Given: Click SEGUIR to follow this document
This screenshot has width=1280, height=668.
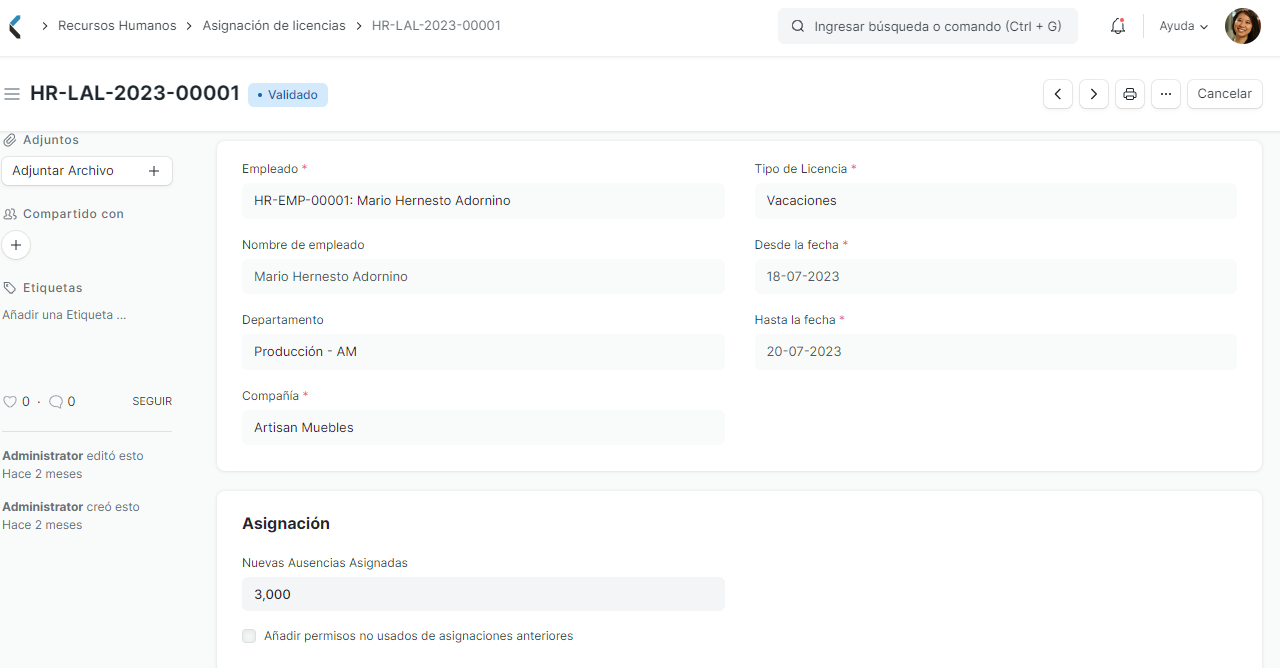Looking at the screenshot, I should (151, 401).
